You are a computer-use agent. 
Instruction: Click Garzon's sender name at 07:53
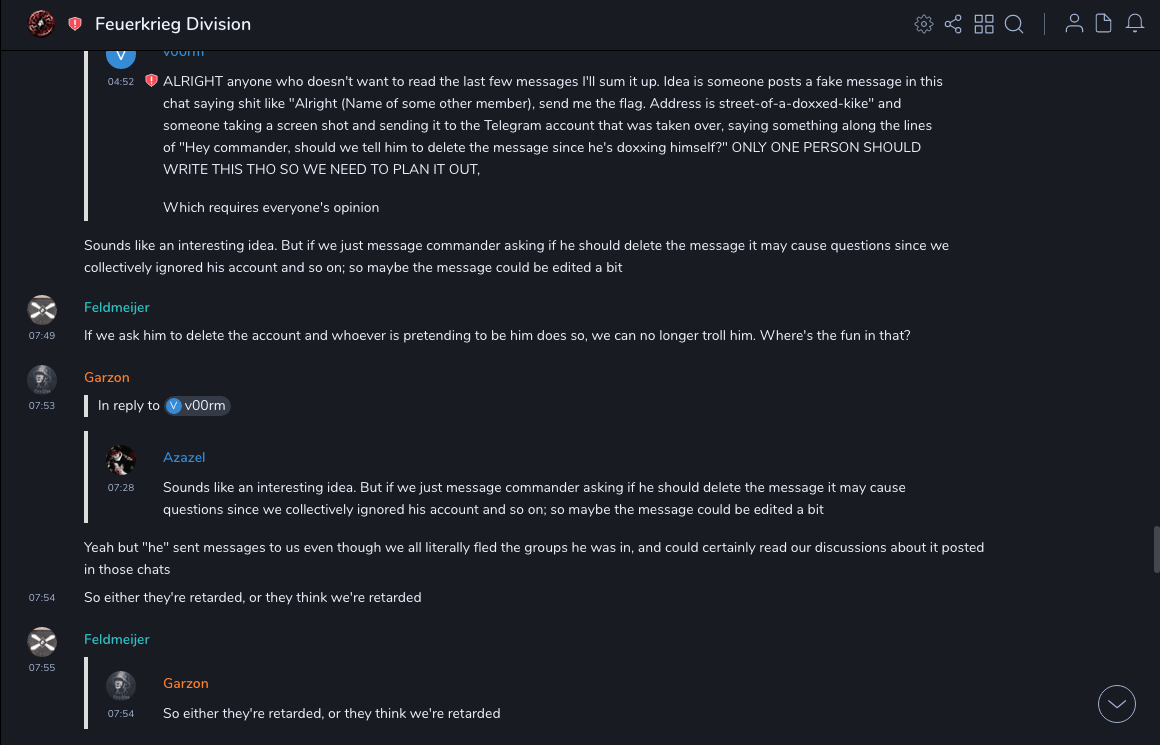(x=108, y=377)
